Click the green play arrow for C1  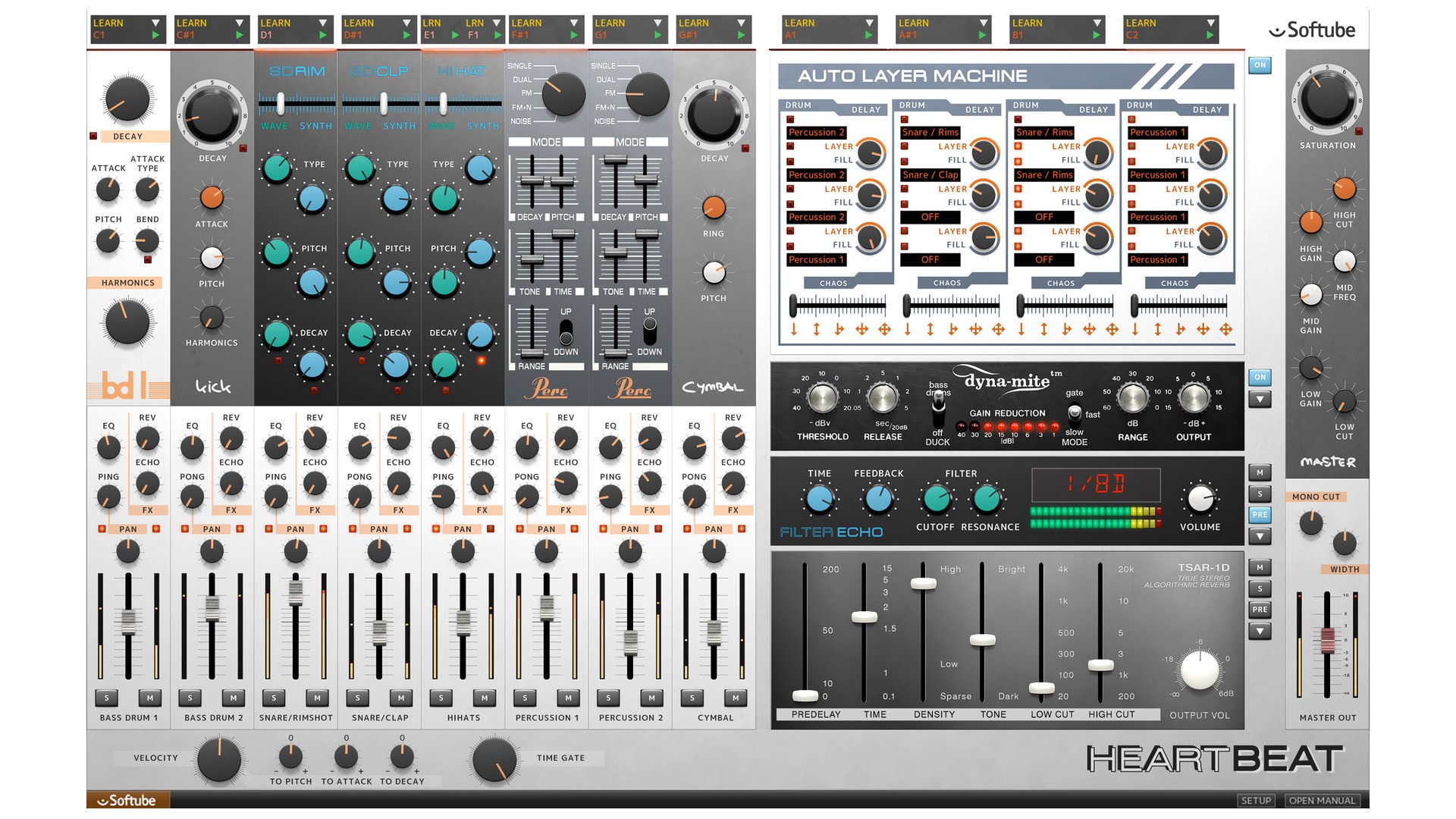point(155,35)
